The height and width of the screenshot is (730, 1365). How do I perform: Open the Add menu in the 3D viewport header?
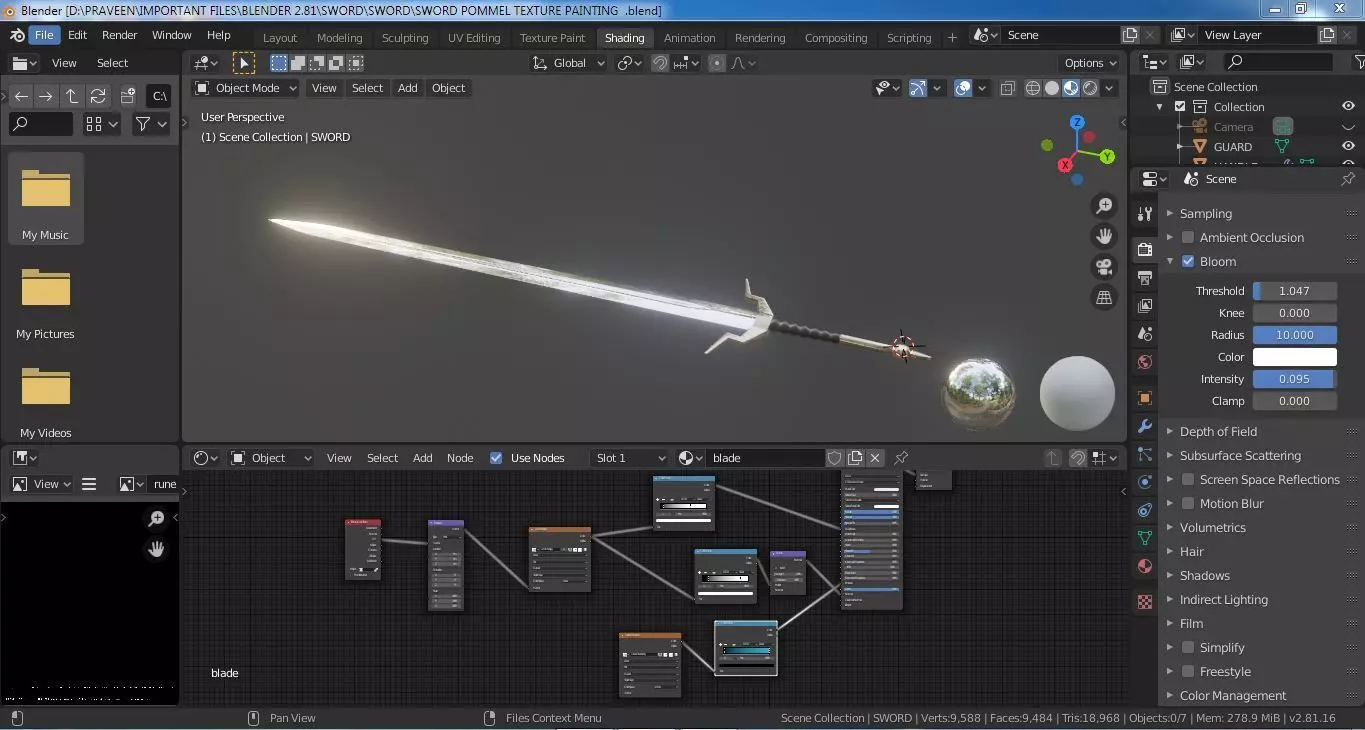(407, 88)
